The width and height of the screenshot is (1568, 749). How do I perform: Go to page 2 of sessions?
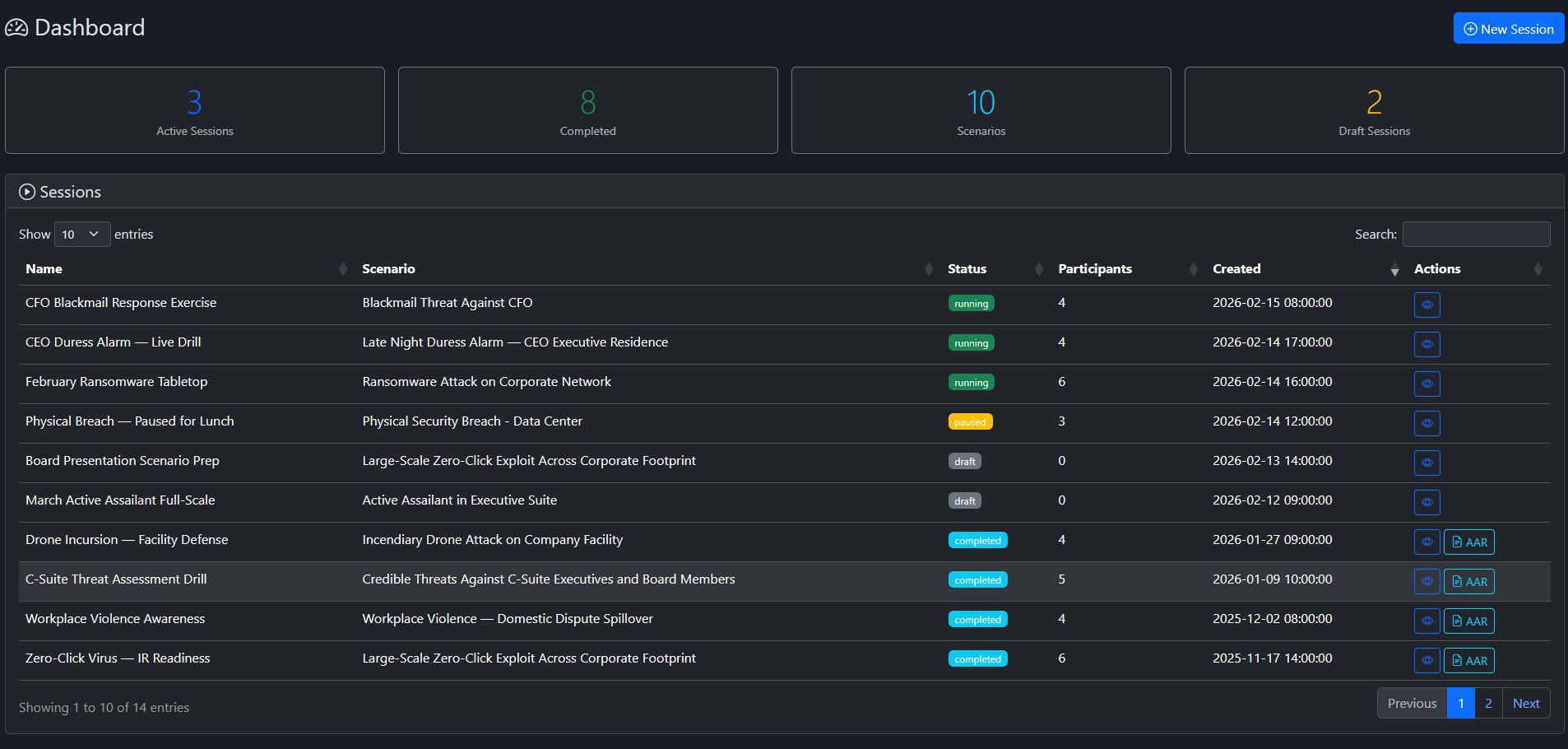(1487, 703)
